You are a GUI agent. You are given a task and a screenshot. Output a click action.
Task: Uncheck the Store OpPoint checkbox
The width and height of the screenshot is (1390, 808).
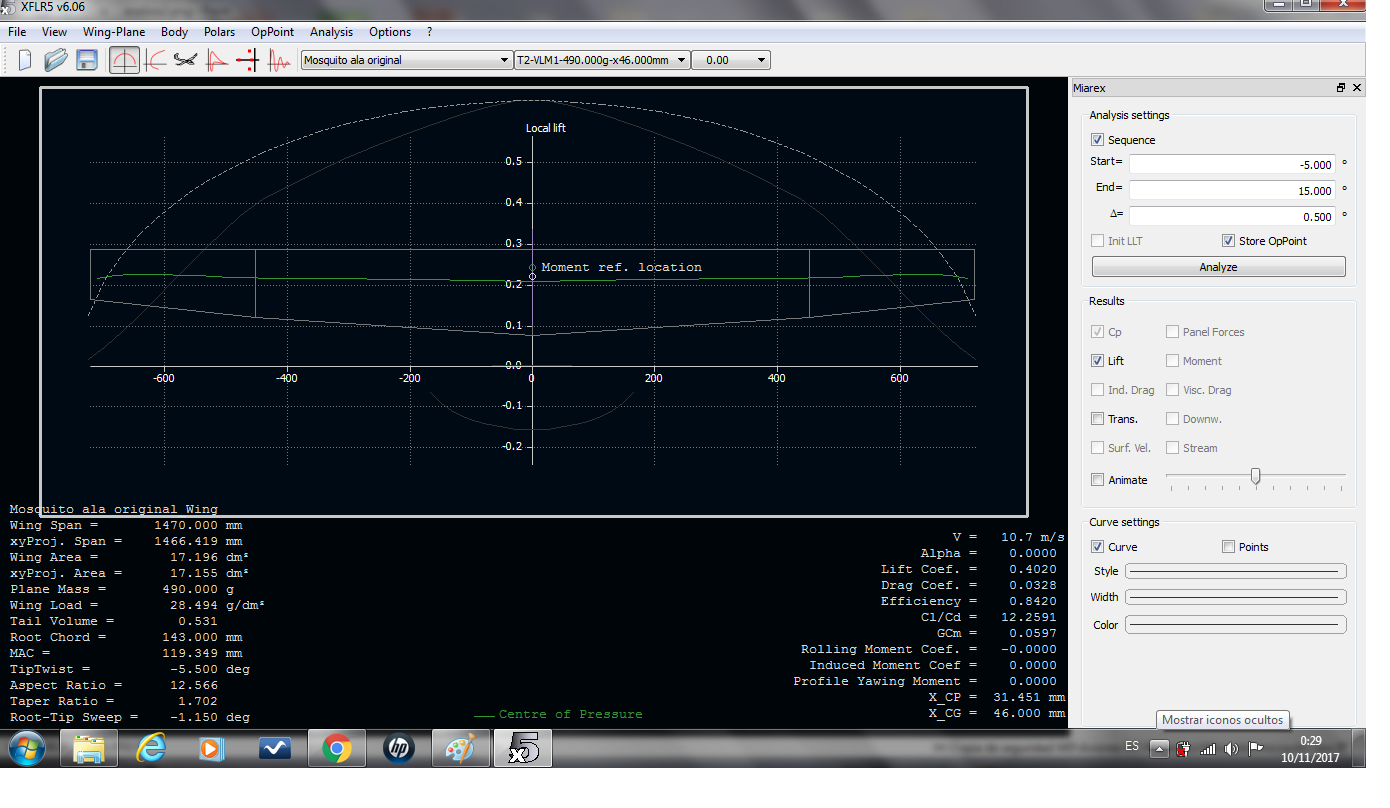click(1228, 241)
